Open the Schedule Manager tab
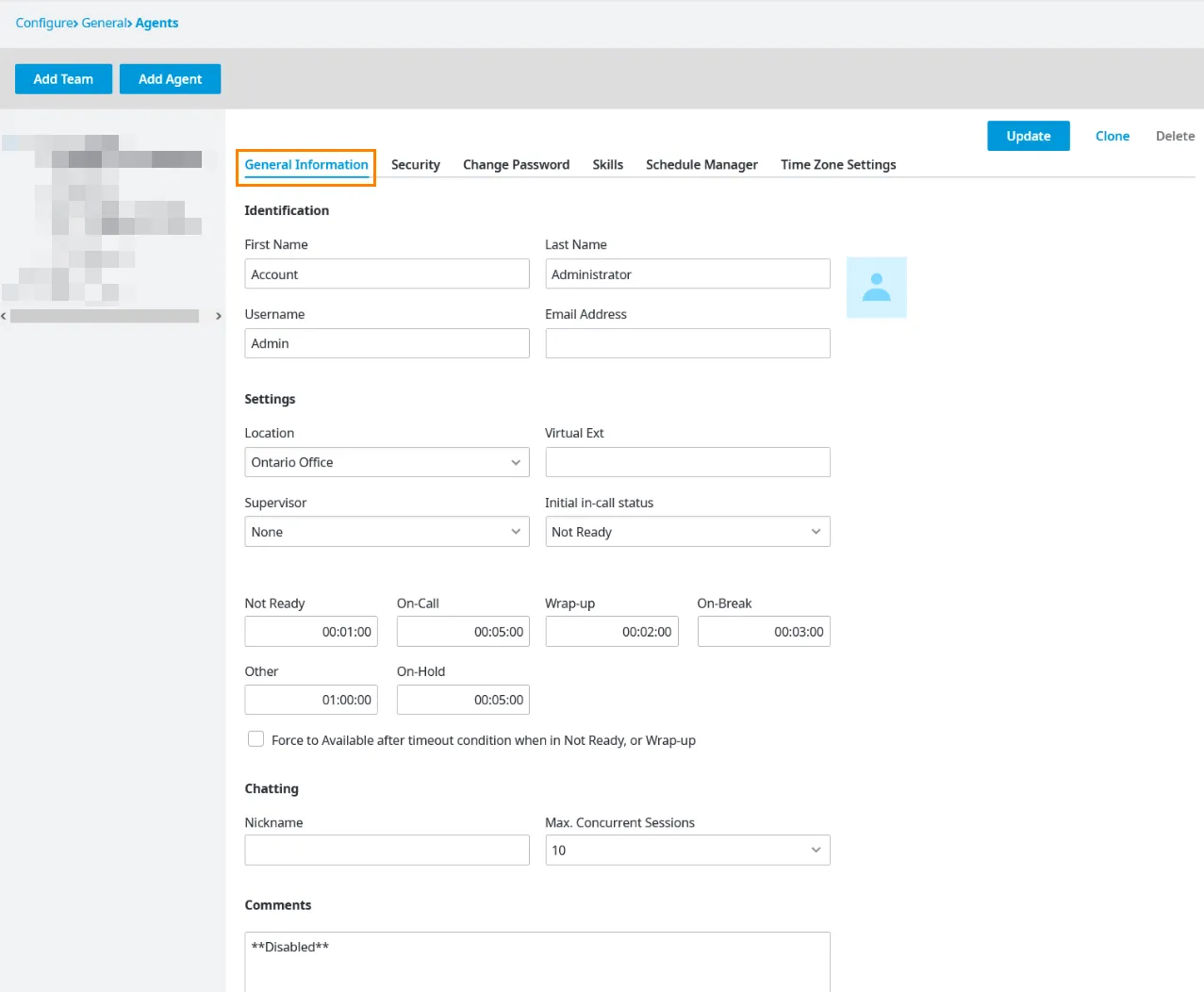The height and width of the screenshot is (992, 1204). [701, 165]
